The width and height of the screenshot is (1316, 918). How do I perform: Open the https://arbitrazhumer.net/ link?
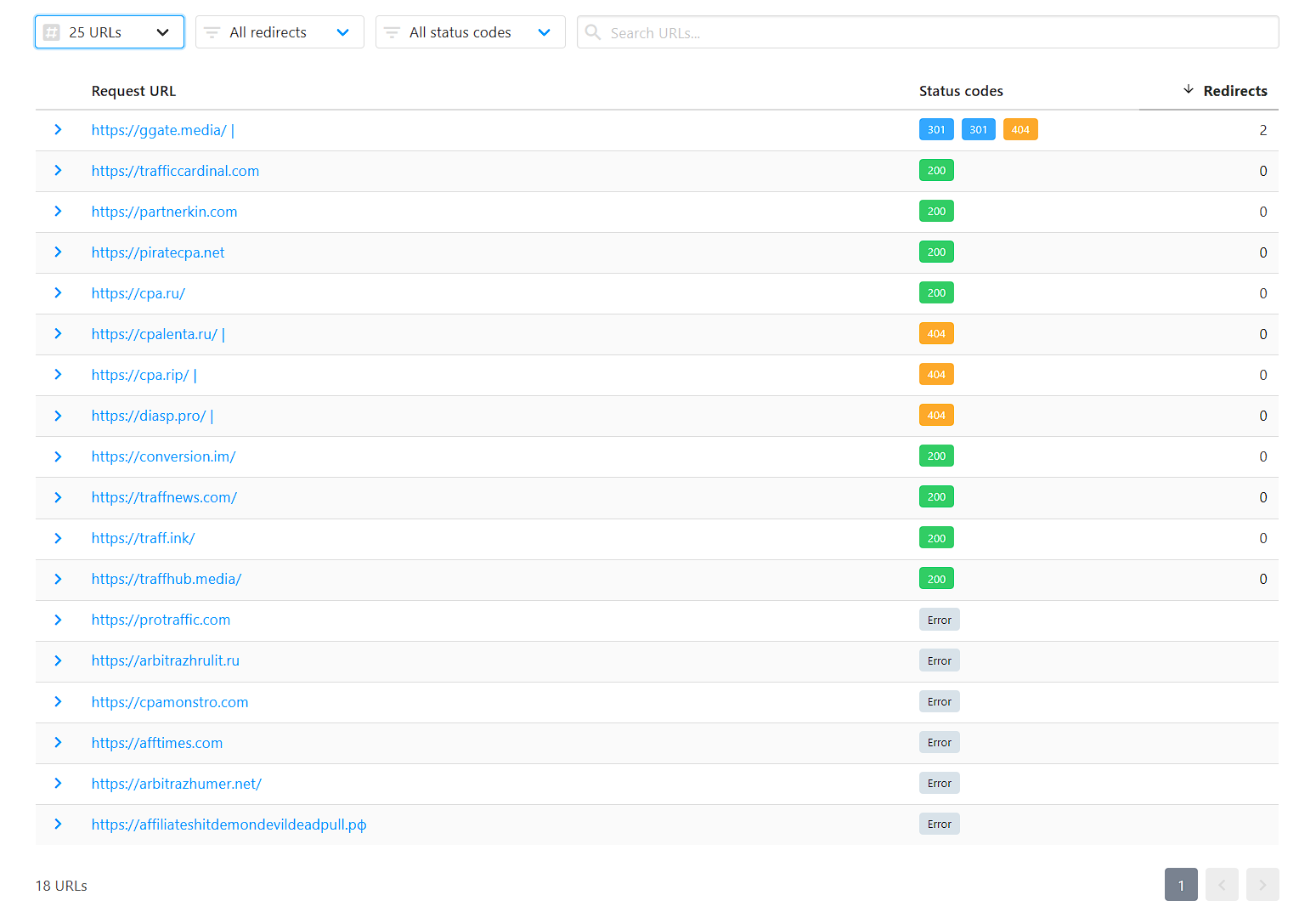pos(177,784)
